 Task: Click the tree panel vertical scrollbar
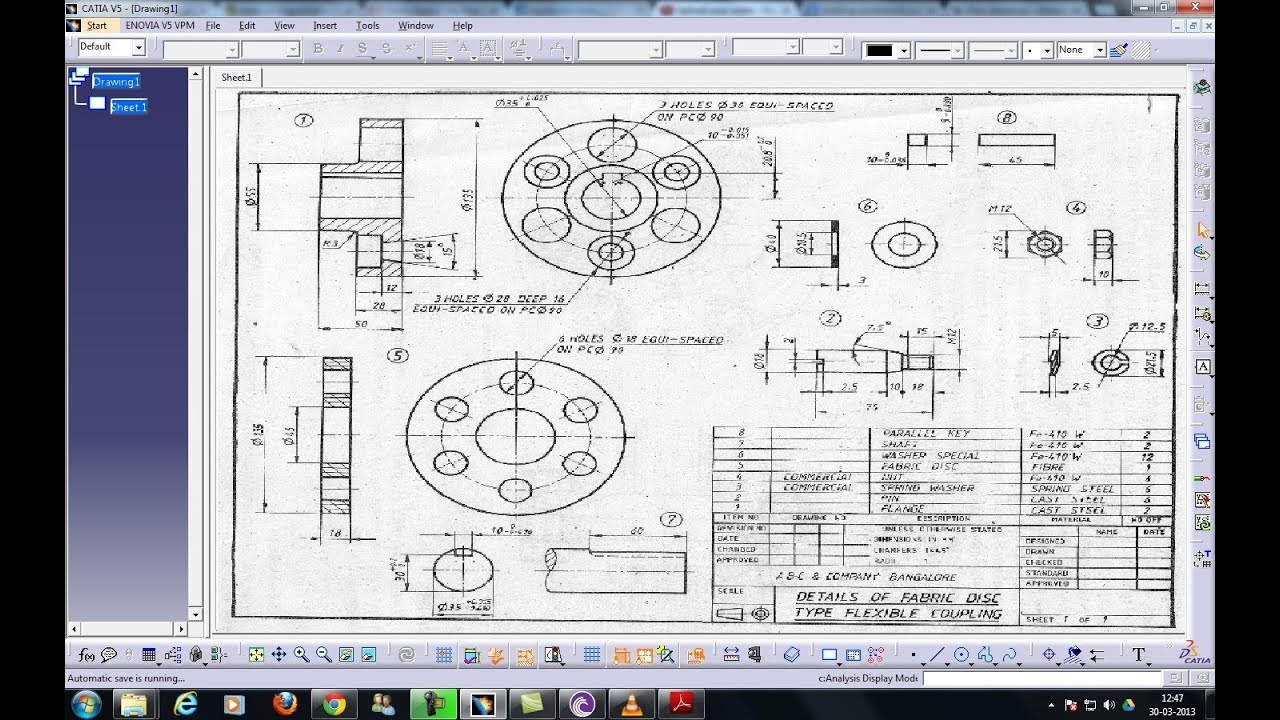coord(195,344)
